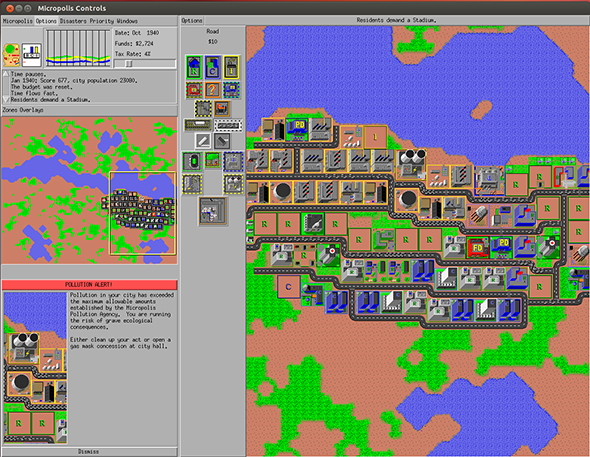Image resolution: width=590 pixels, height=457 pixels.
Task: Click the empty C commercial zone on map
Action: pyautogui.click(x=289, y=287)
